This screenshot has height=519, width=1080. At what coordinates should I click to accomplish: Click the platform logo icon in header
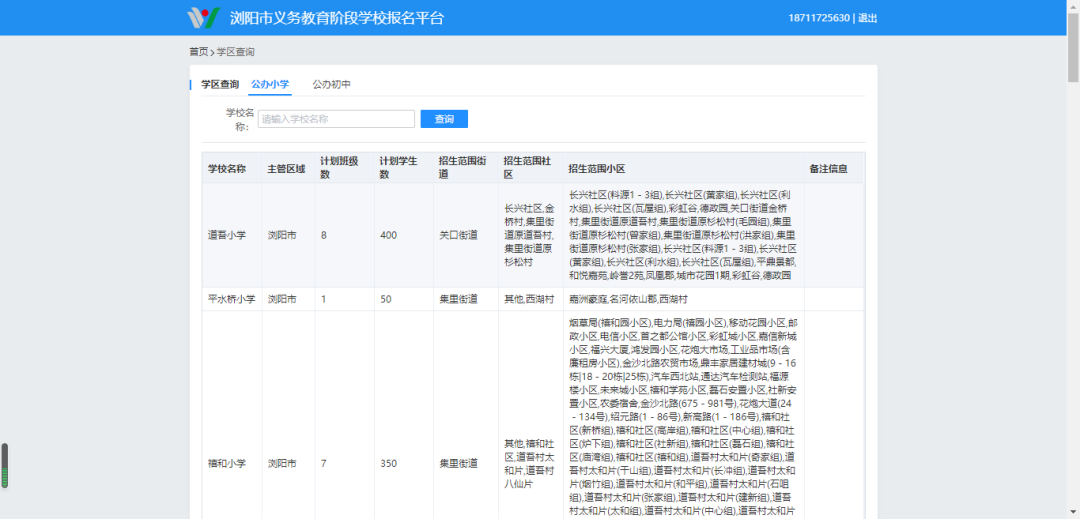(204, 18)
